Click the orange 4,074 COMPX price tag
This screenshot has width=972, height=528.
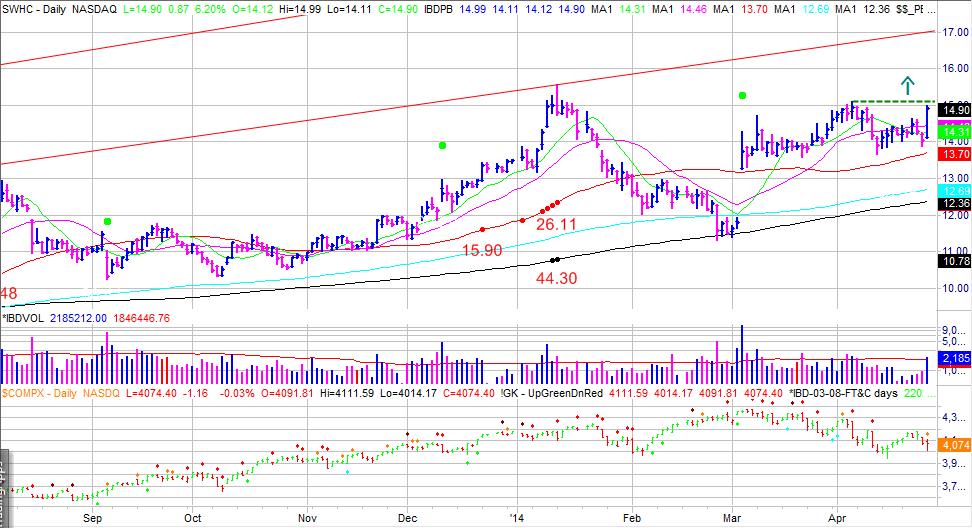955,445
